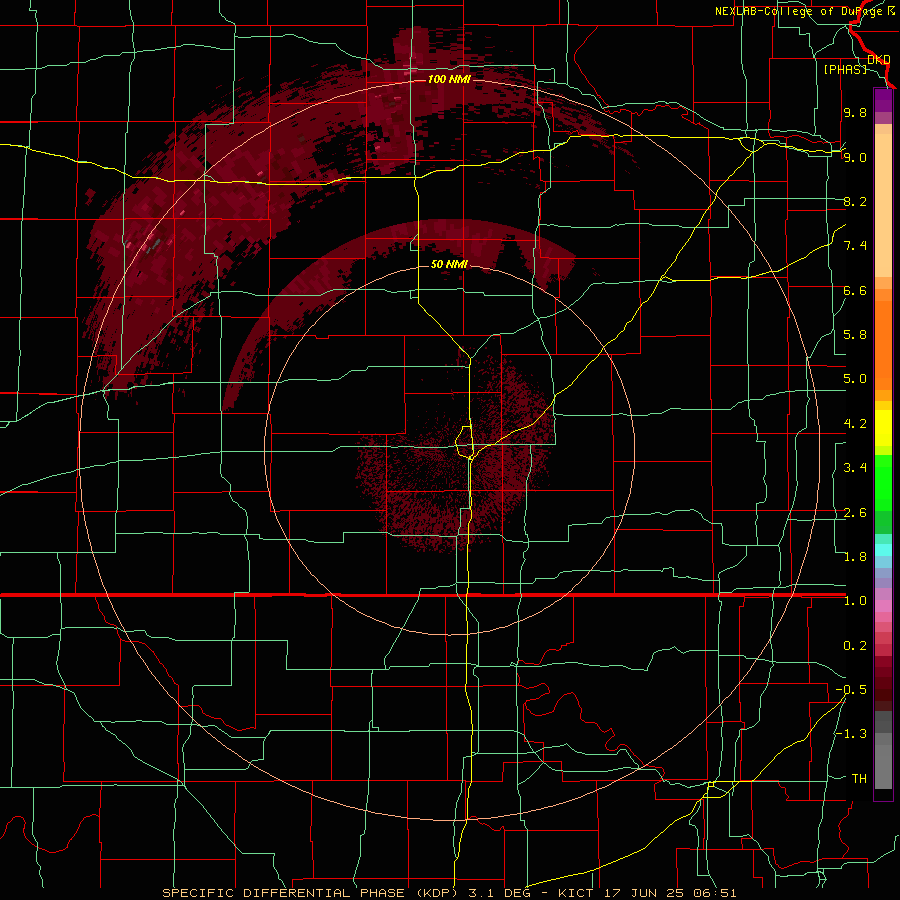Click the TH threshold legend label
The height and width of the screenshot is (900, 900).
pos(859,779)
